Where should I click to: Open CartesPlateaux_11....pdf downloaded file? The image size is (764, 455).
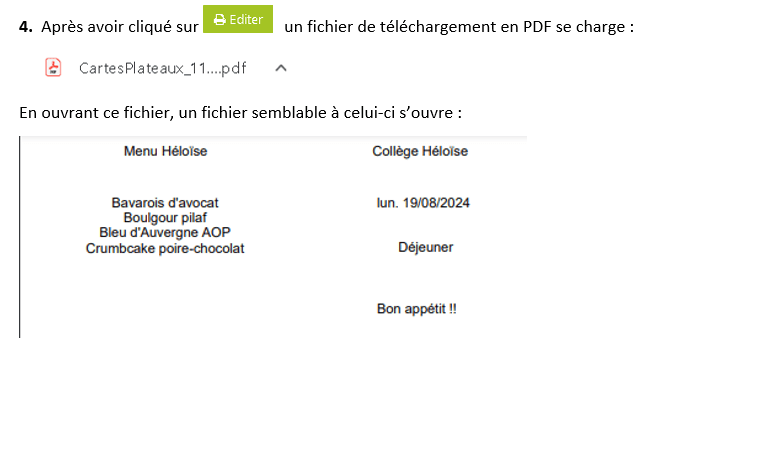pyautogui.click(x=163, y=68)
